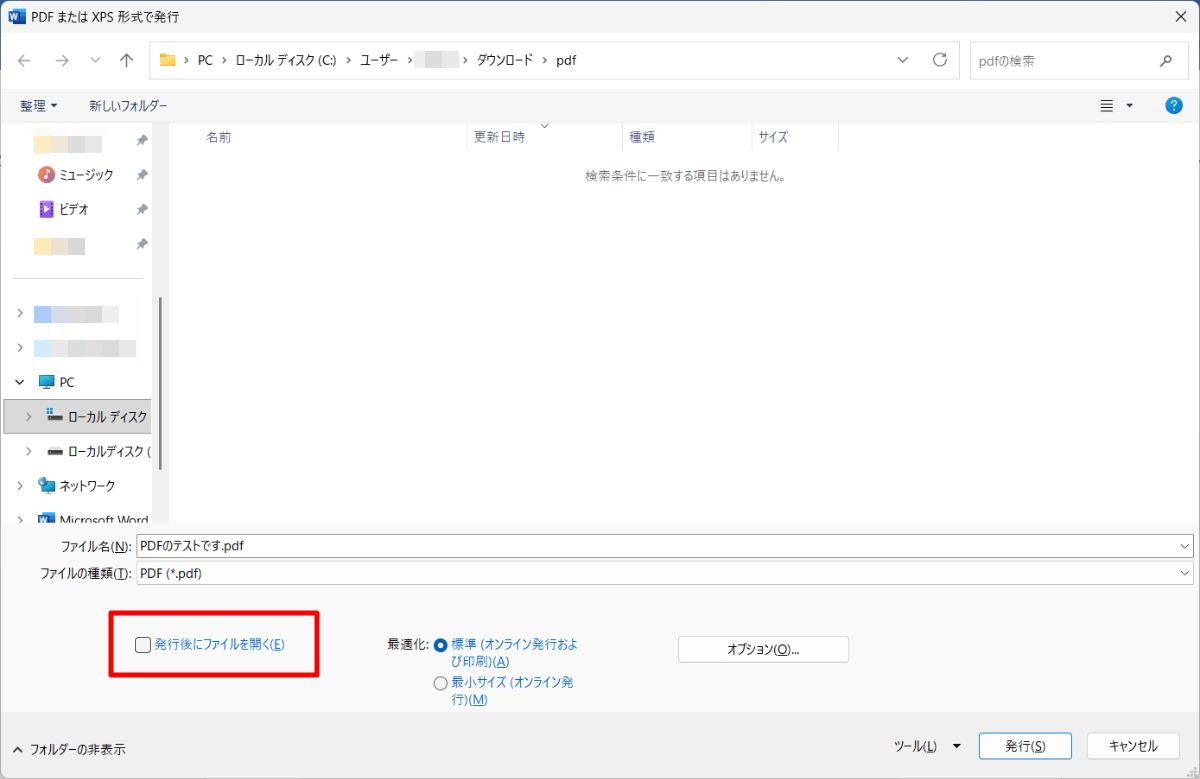Select 標準 optimization radio button
This screenshot has width=1200, height=779.
[x=441, y=645]
